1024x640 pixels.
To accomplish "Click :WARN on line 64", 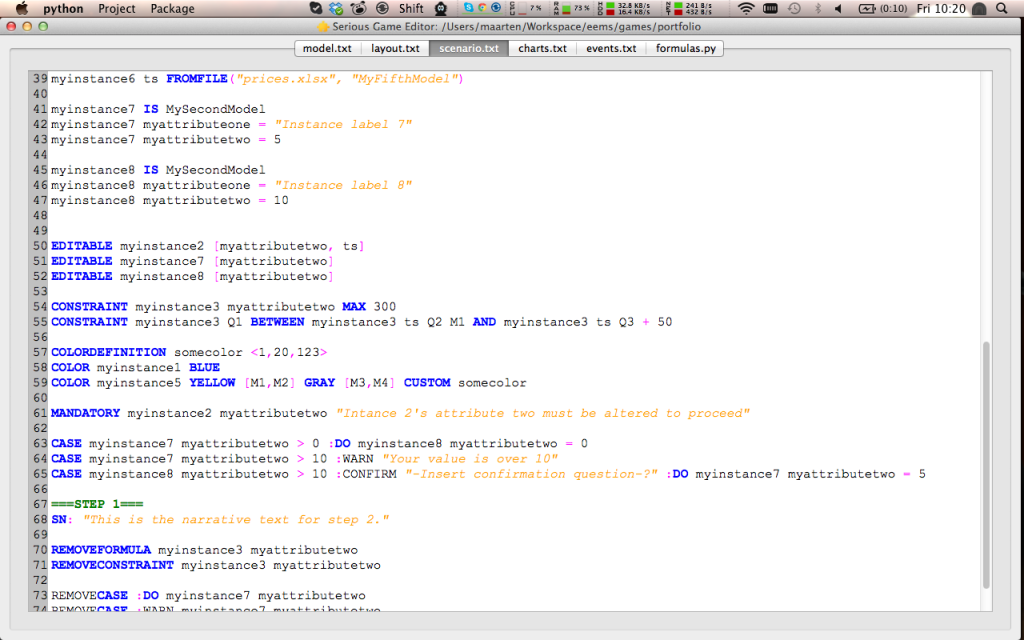I will [x=355, y=458].
